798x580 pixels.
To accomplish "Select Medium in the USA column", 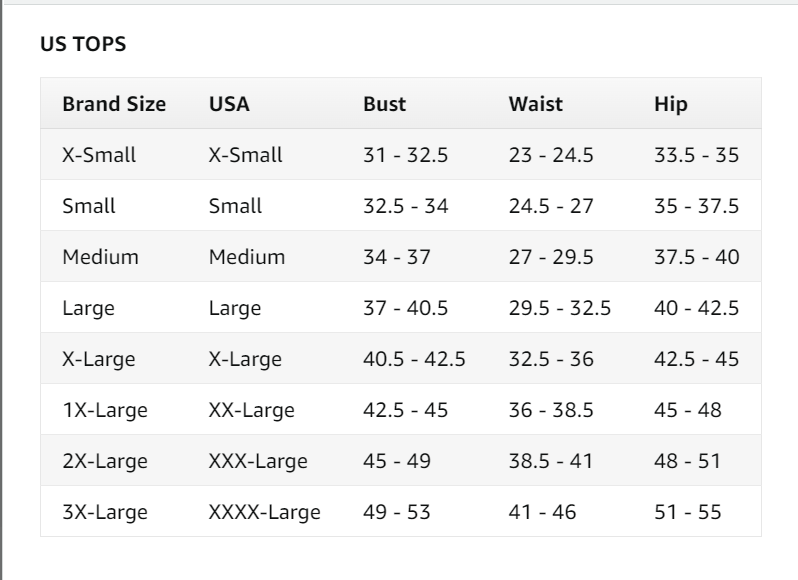I will (x=246, y=257).
